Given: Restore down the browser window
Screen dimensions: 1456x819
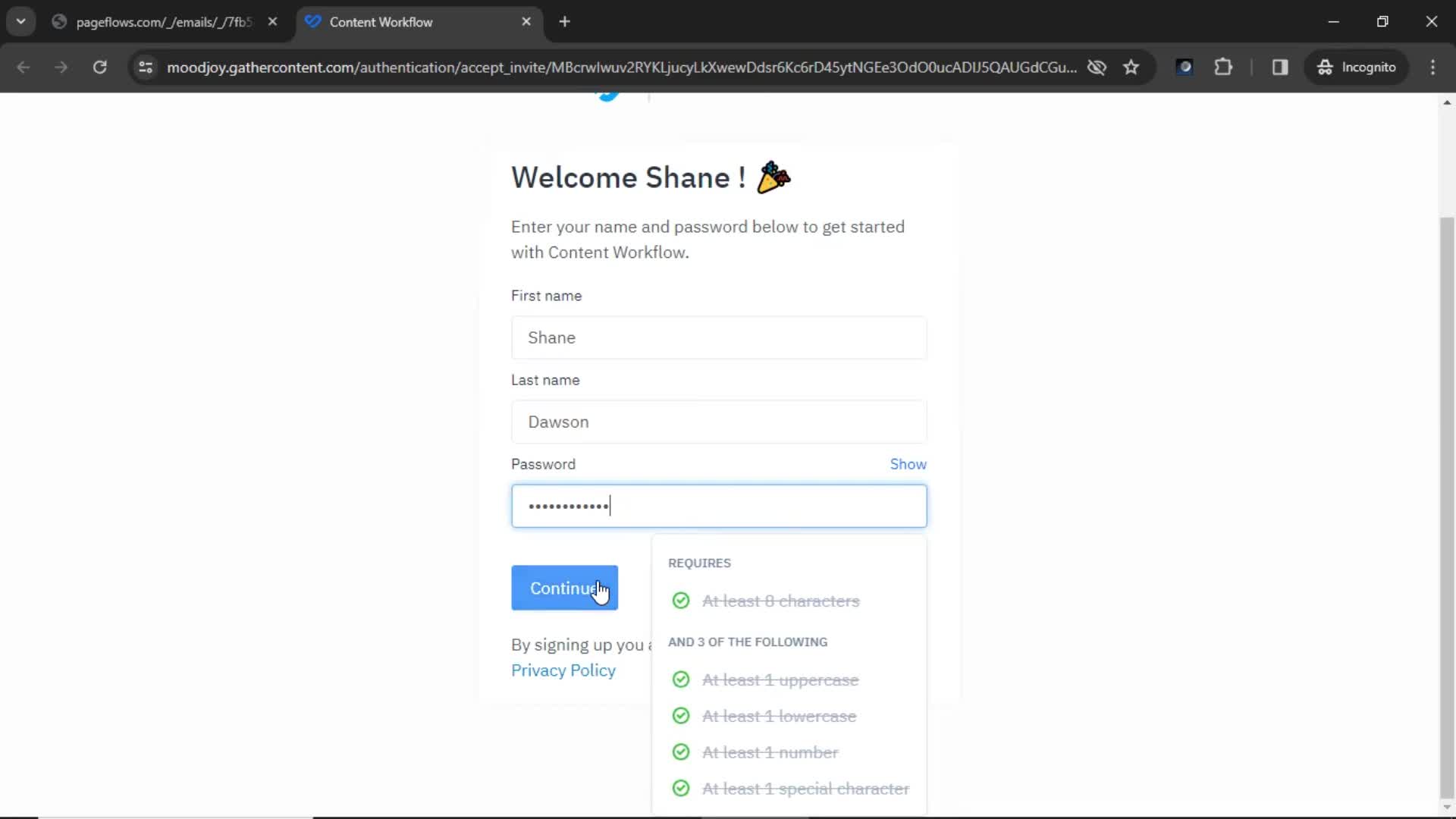Looking at the screenshot, I should 1382,22.
